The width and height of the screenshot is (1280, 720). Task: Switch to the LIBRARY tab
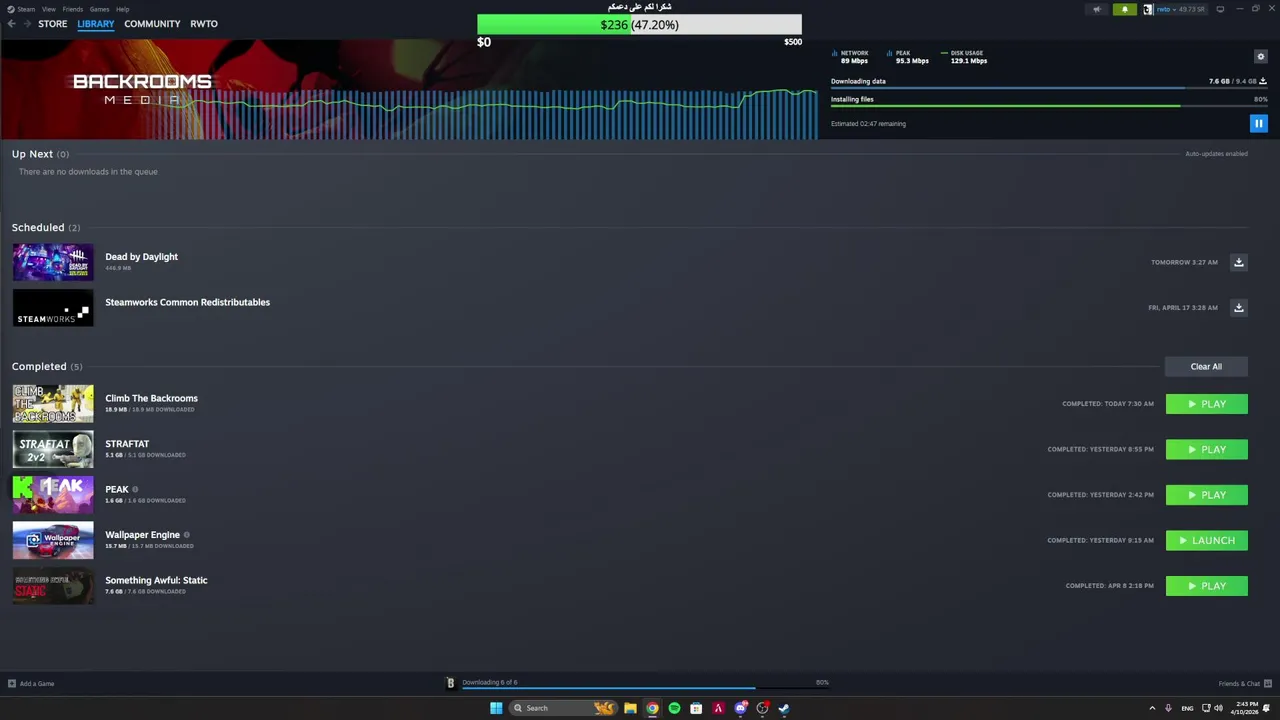(96, 24)
